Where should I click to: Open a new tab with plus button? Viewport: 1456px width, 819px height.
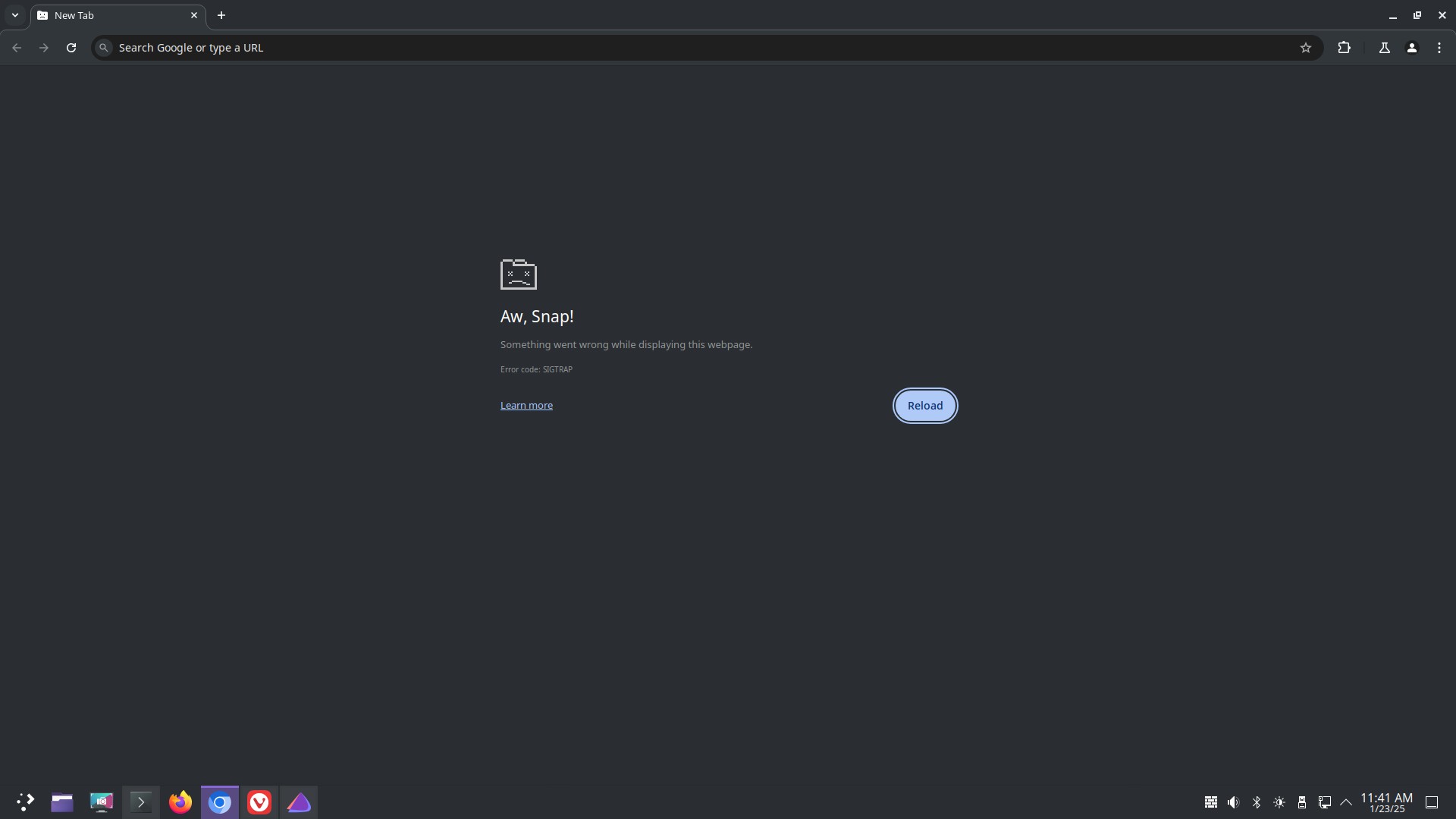[x=221, y=15]
